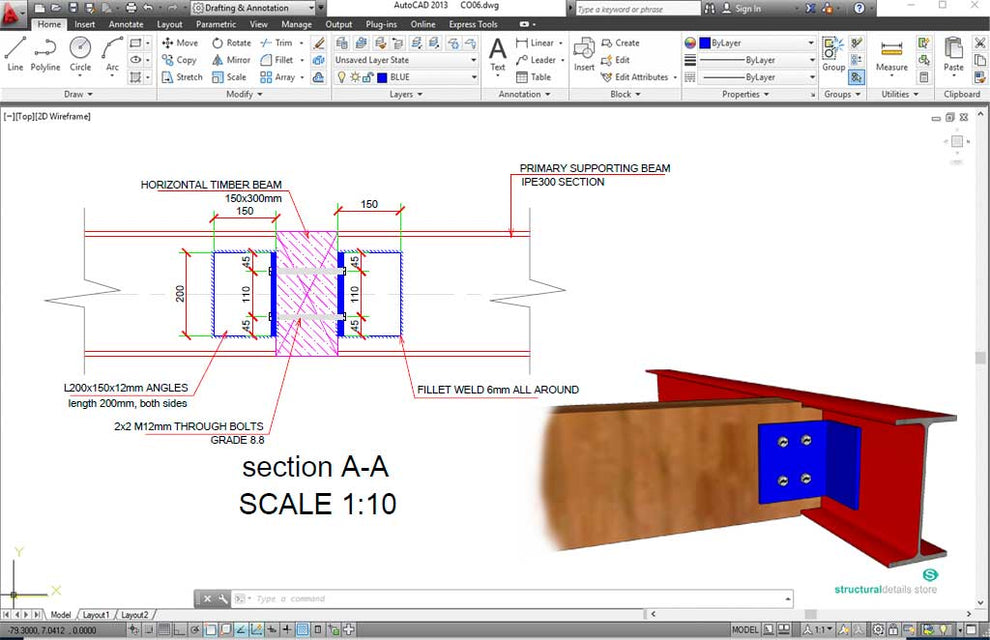Toggle Quick Properties in status bar
This screenshot has height=640, width=990.
tap(318, 629)
